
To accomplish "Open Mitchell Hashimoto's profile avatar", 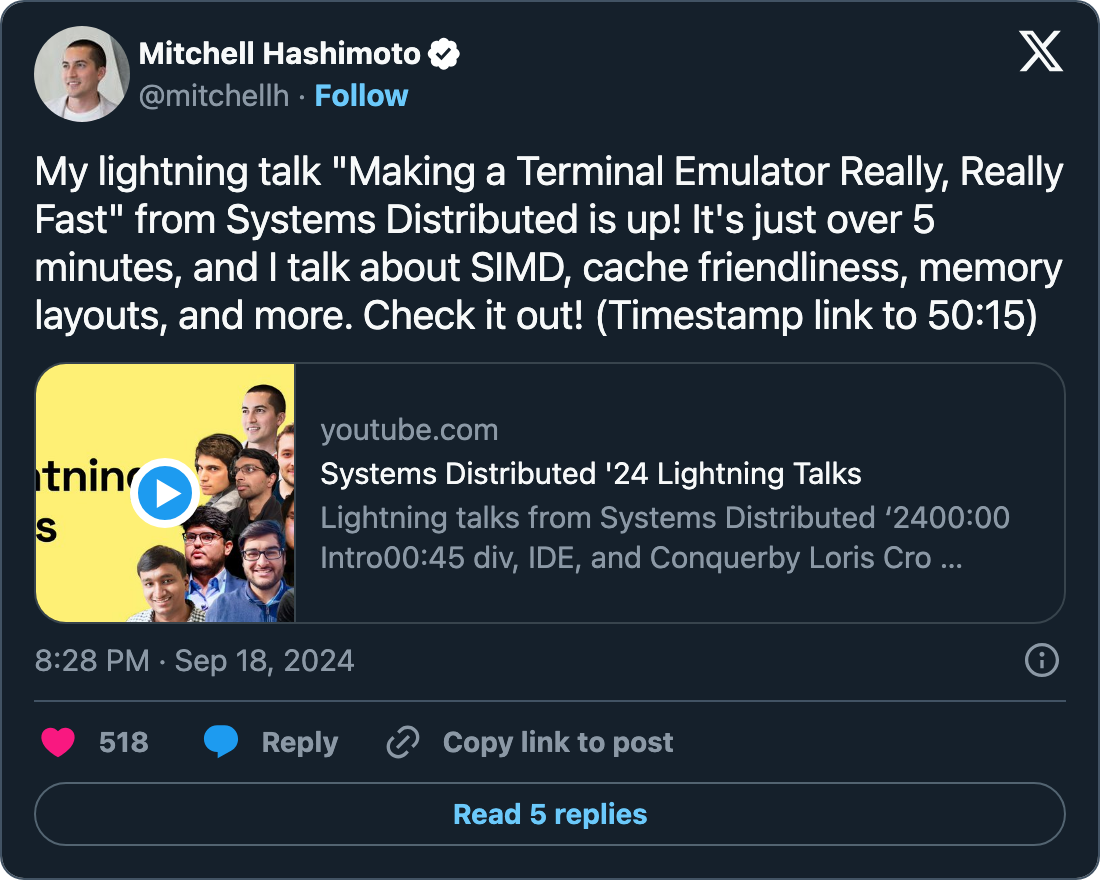I will click(84, 74).
